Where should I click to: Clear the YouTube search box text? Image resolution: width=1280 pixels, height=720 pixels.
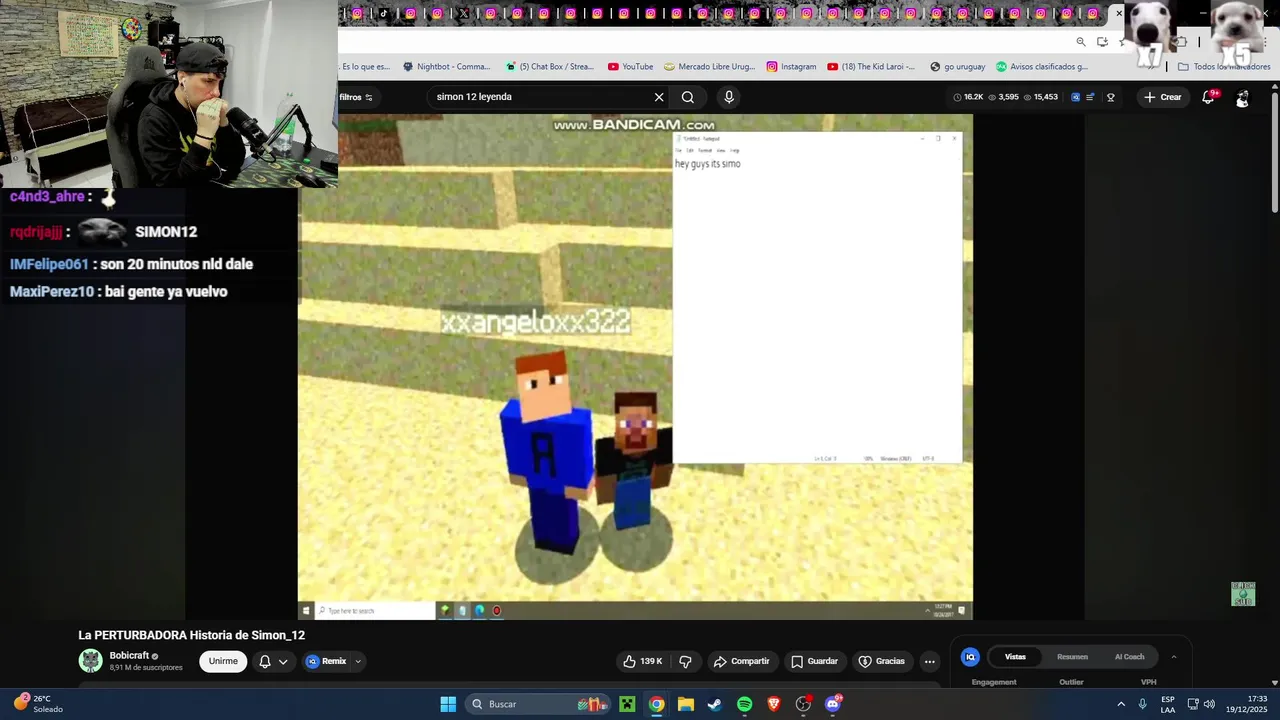[x=659, y=97]
